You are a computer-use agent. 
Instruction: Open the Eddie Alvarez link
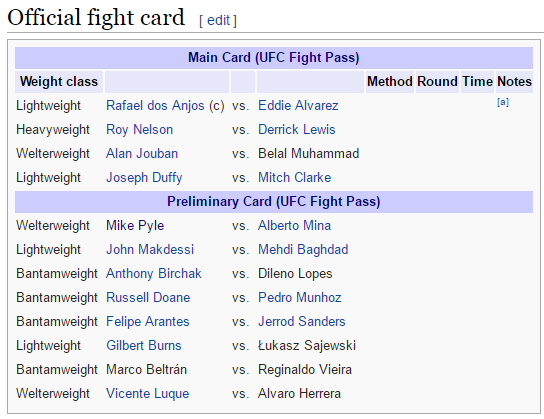pos(298,105)
